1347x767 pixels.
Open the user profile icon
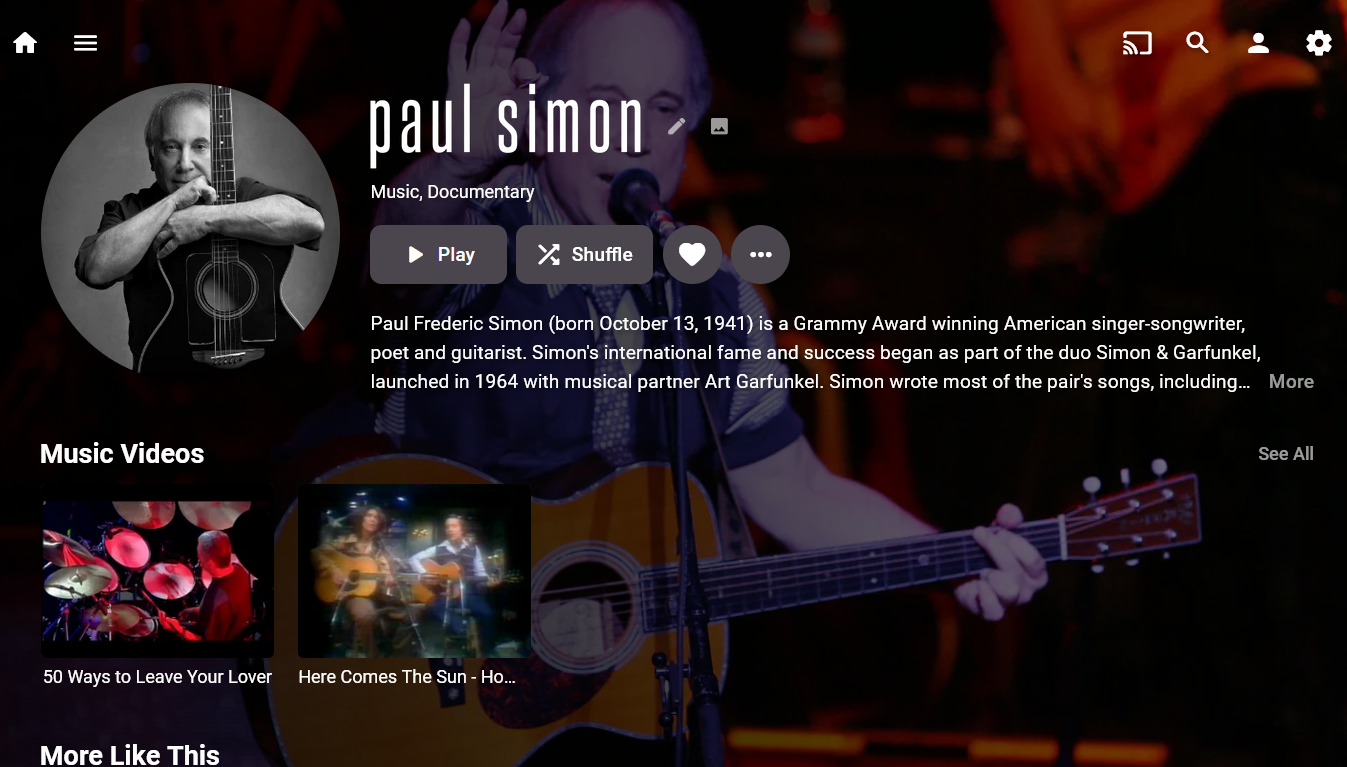tap(1258, 43)
